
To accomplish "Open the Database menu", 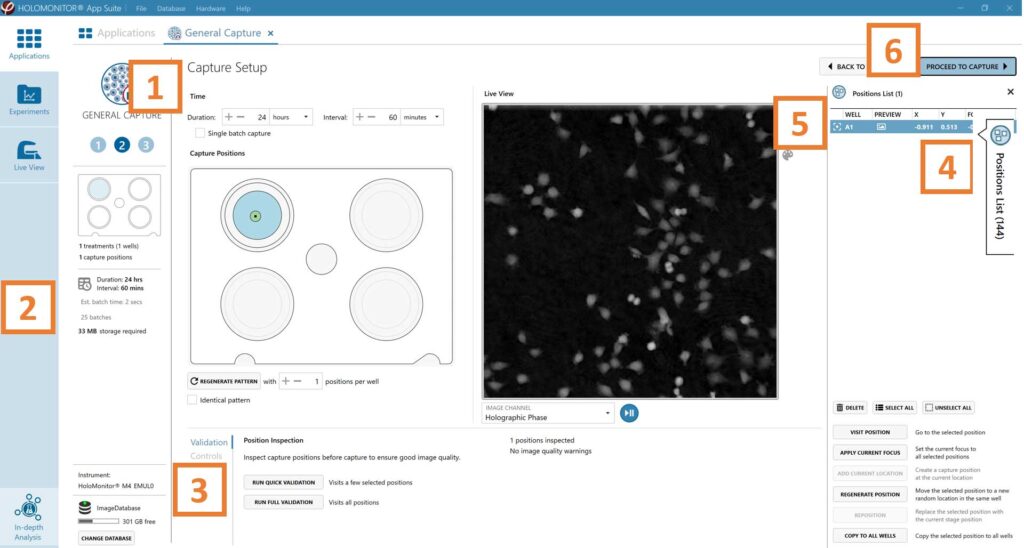I will (171, 8).
